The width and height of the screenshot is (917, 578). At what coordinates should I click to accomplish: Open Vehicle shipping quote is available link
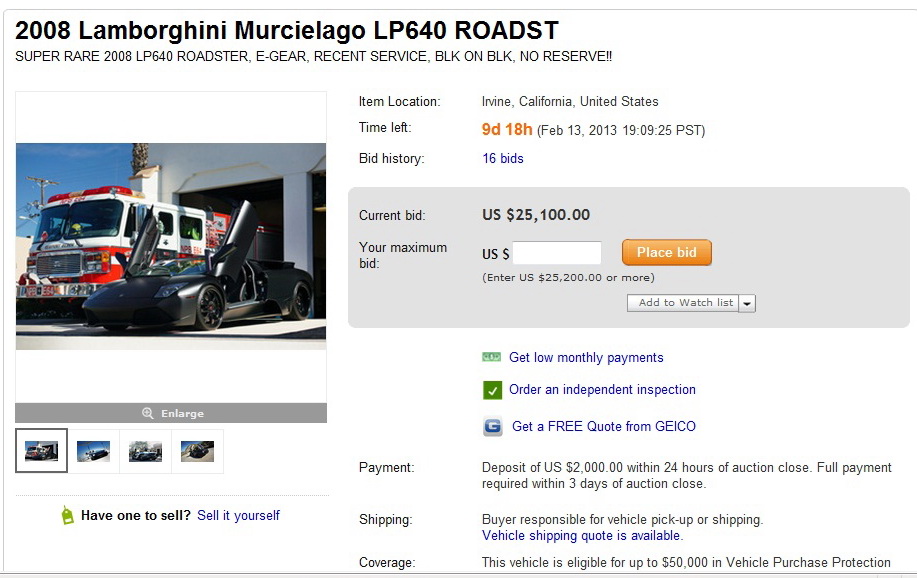[x=581, y=536]
